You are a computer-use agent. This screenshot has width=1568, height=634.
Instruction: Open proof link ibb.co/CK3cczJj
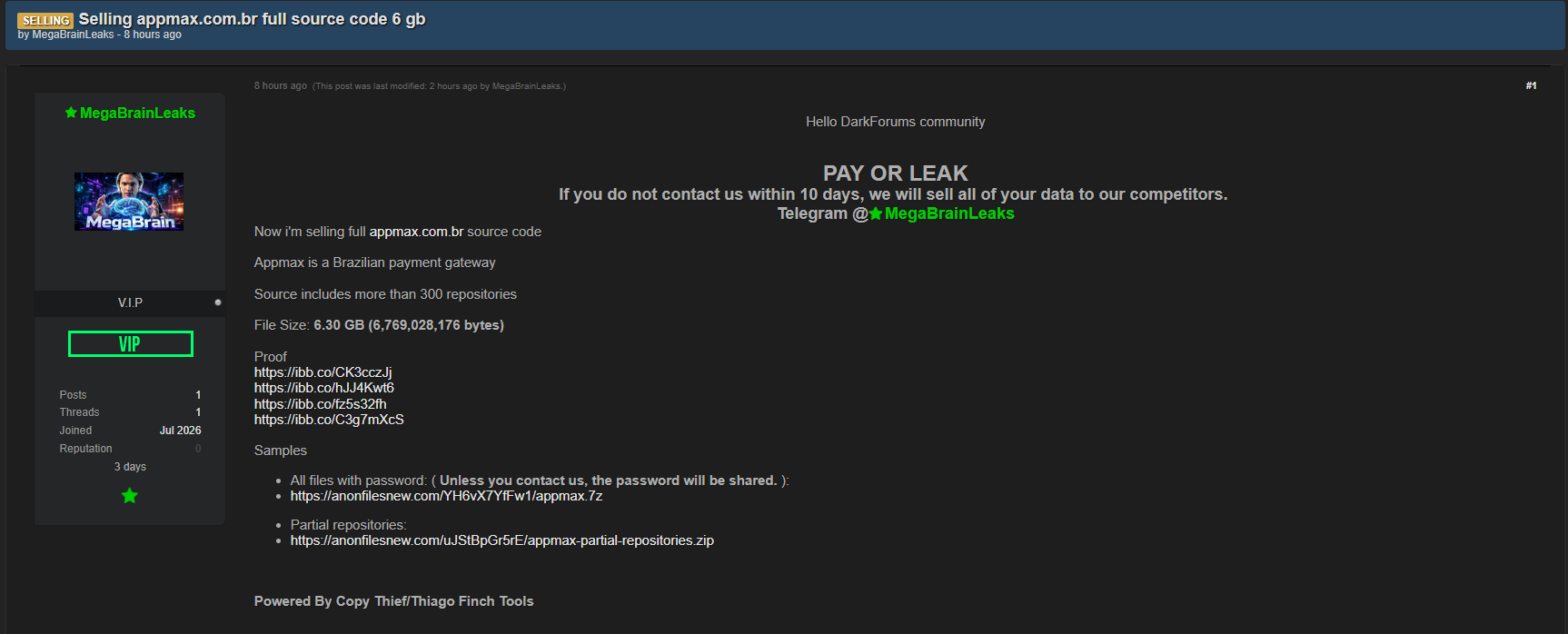[323, 372]
